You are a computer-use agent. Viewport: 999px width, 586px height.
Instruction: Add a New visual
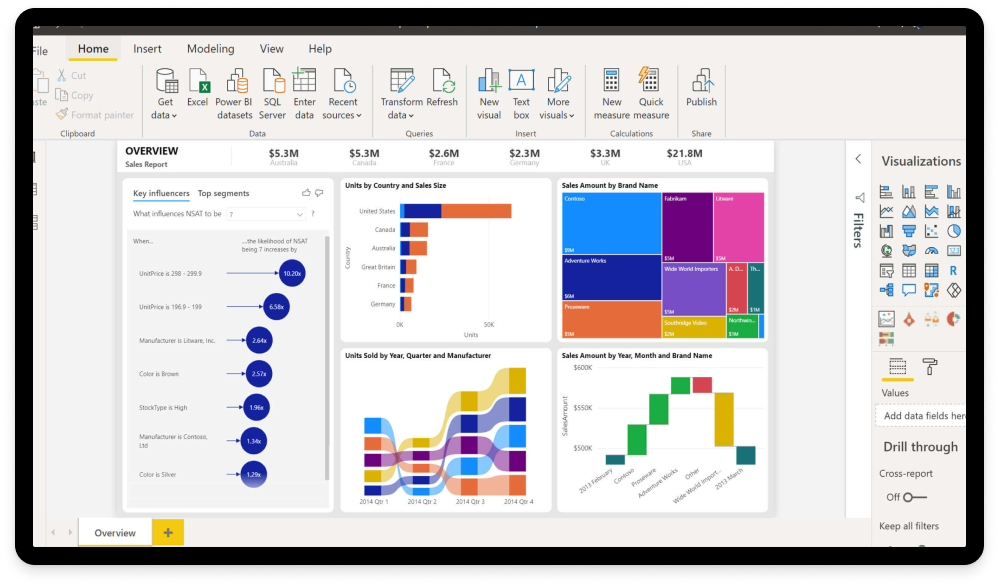[489, 94]
